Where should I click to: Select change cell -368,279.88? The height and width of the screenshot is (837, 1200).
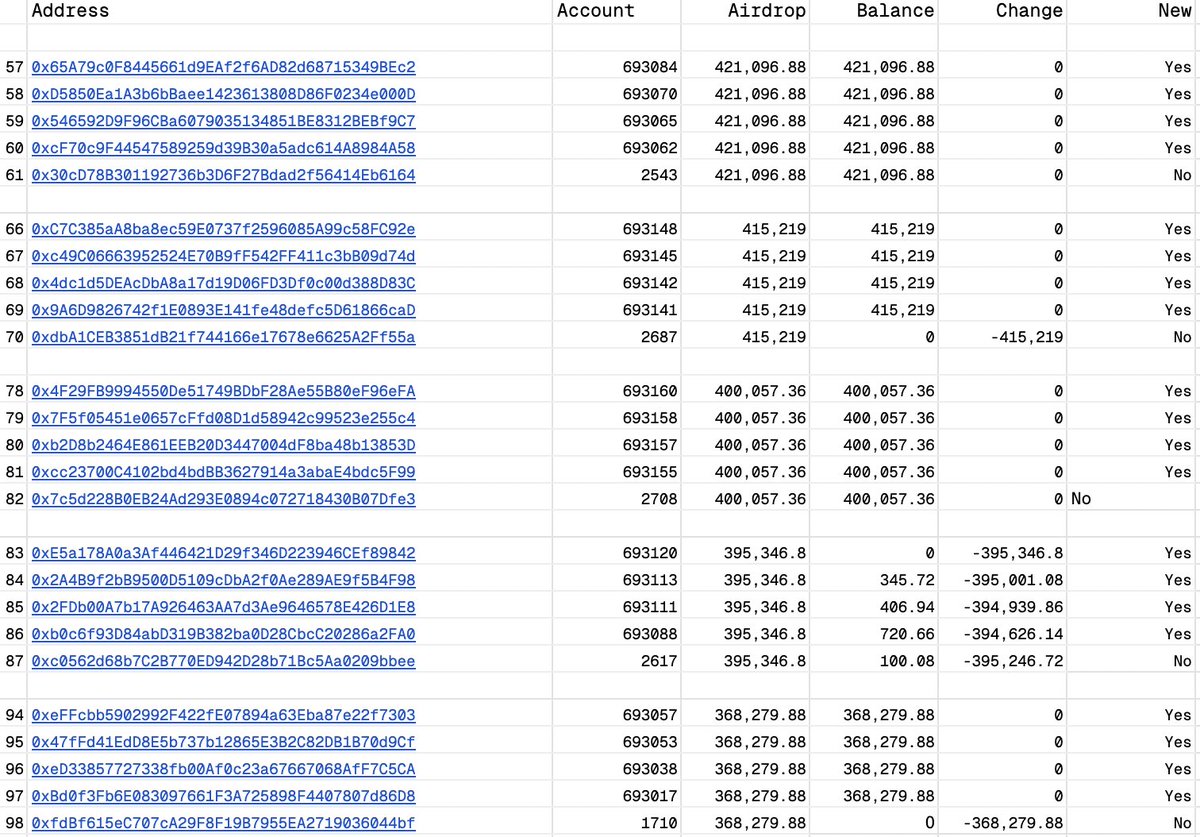pos(1012,823)
